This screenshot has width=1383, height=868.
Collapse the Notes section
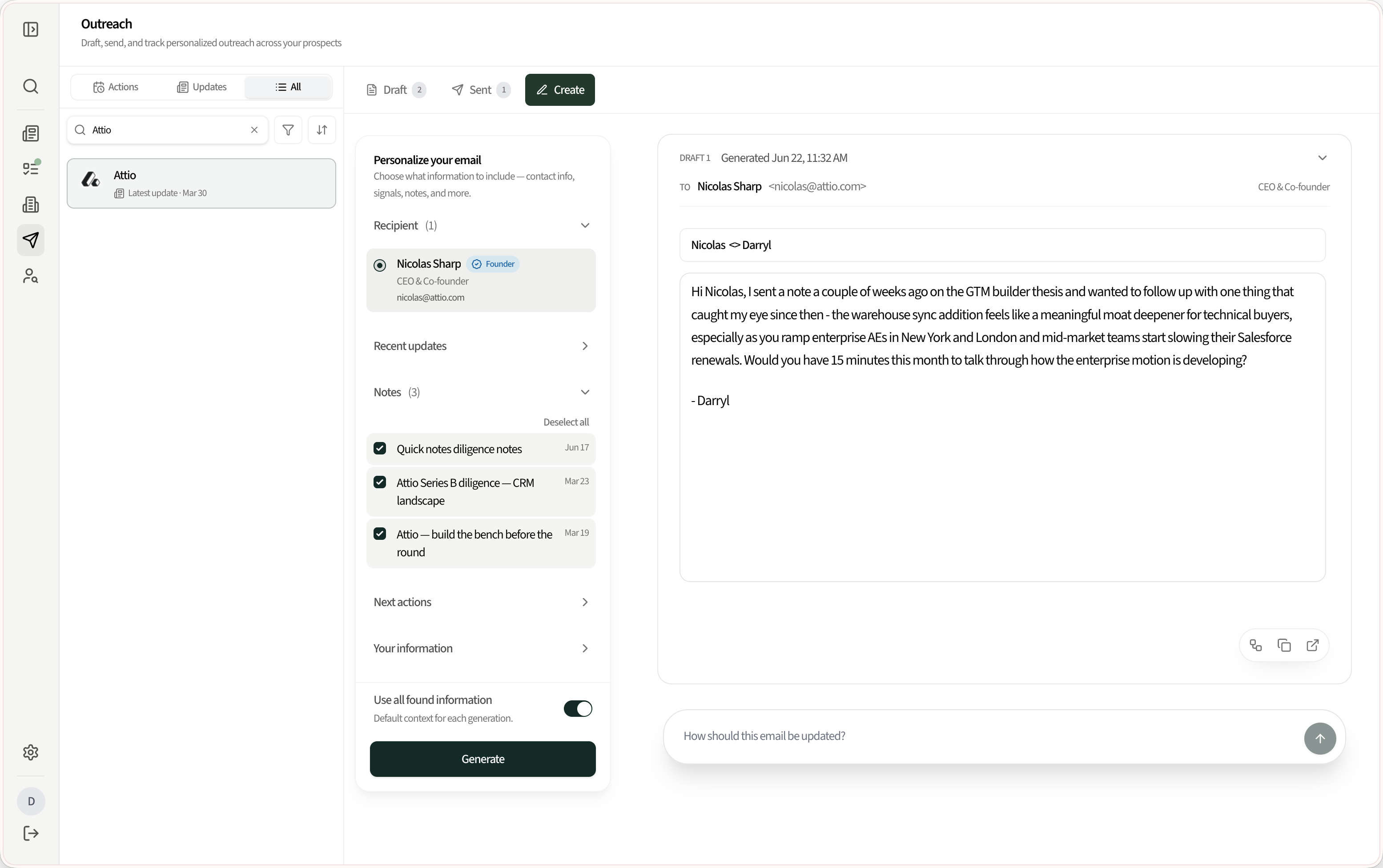tap(584, 392)
